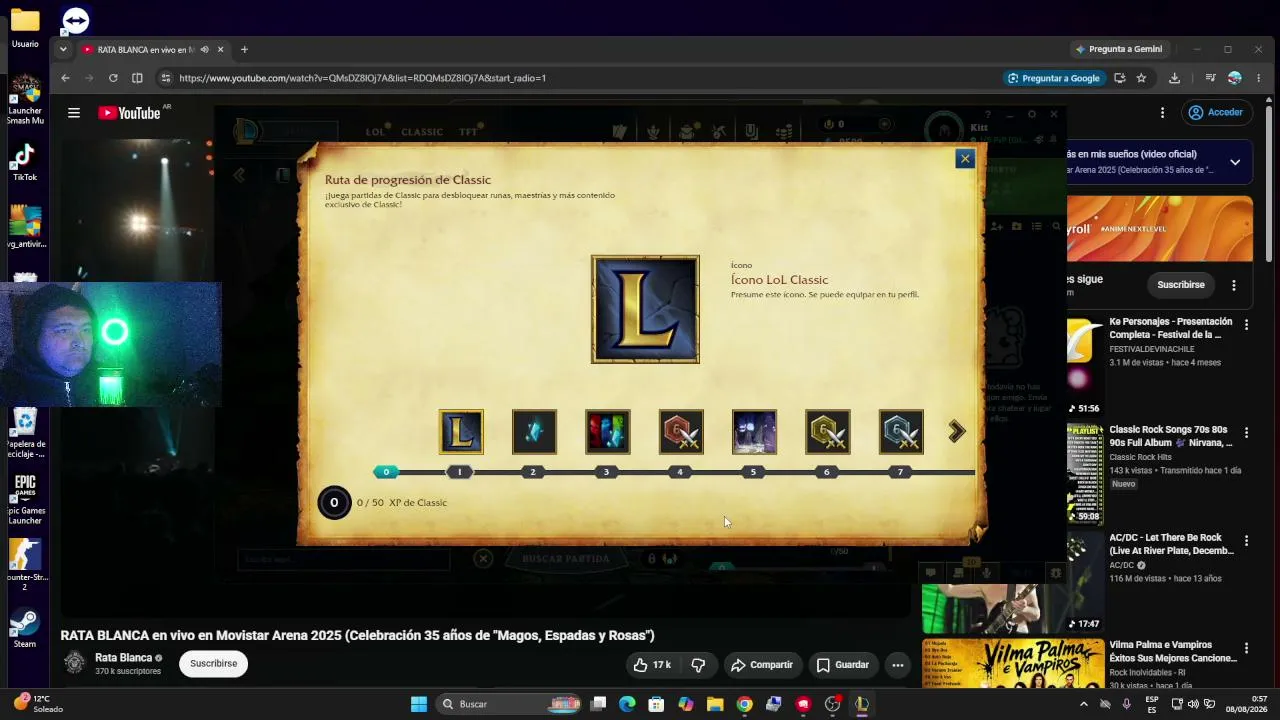Mute the RATA BLANCA tab audio
This screenshot has width=1280, height=720.
[204, 49]
